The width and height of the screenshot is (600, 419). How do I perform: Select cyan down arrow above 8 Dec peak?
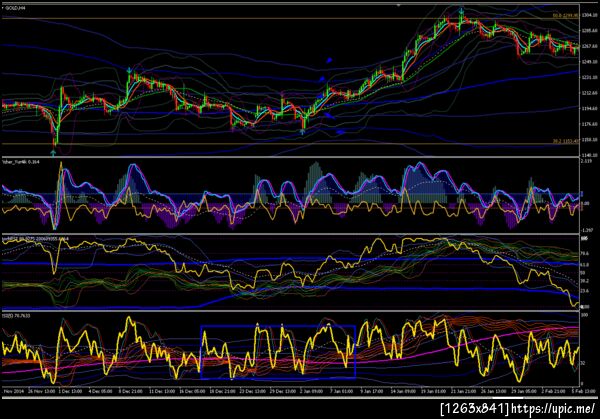[x=129, y=70]
